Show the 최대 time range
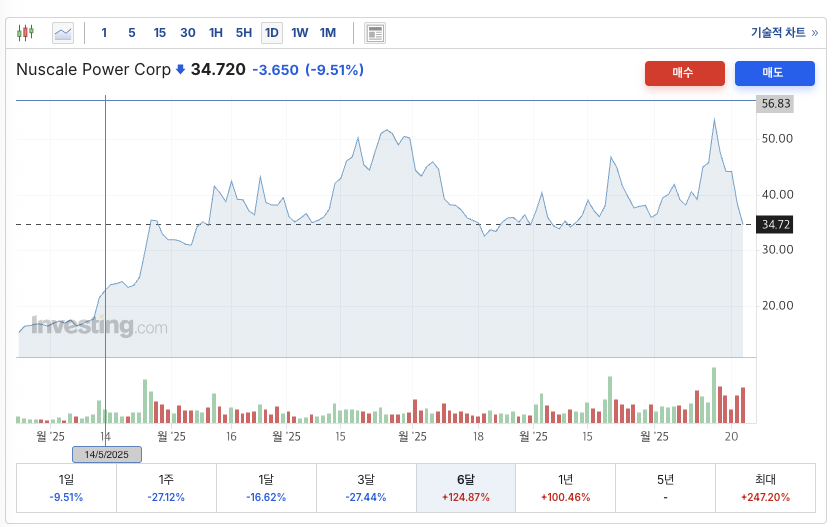The width and height of the screenshot is (830, 527). coord(765,487)
